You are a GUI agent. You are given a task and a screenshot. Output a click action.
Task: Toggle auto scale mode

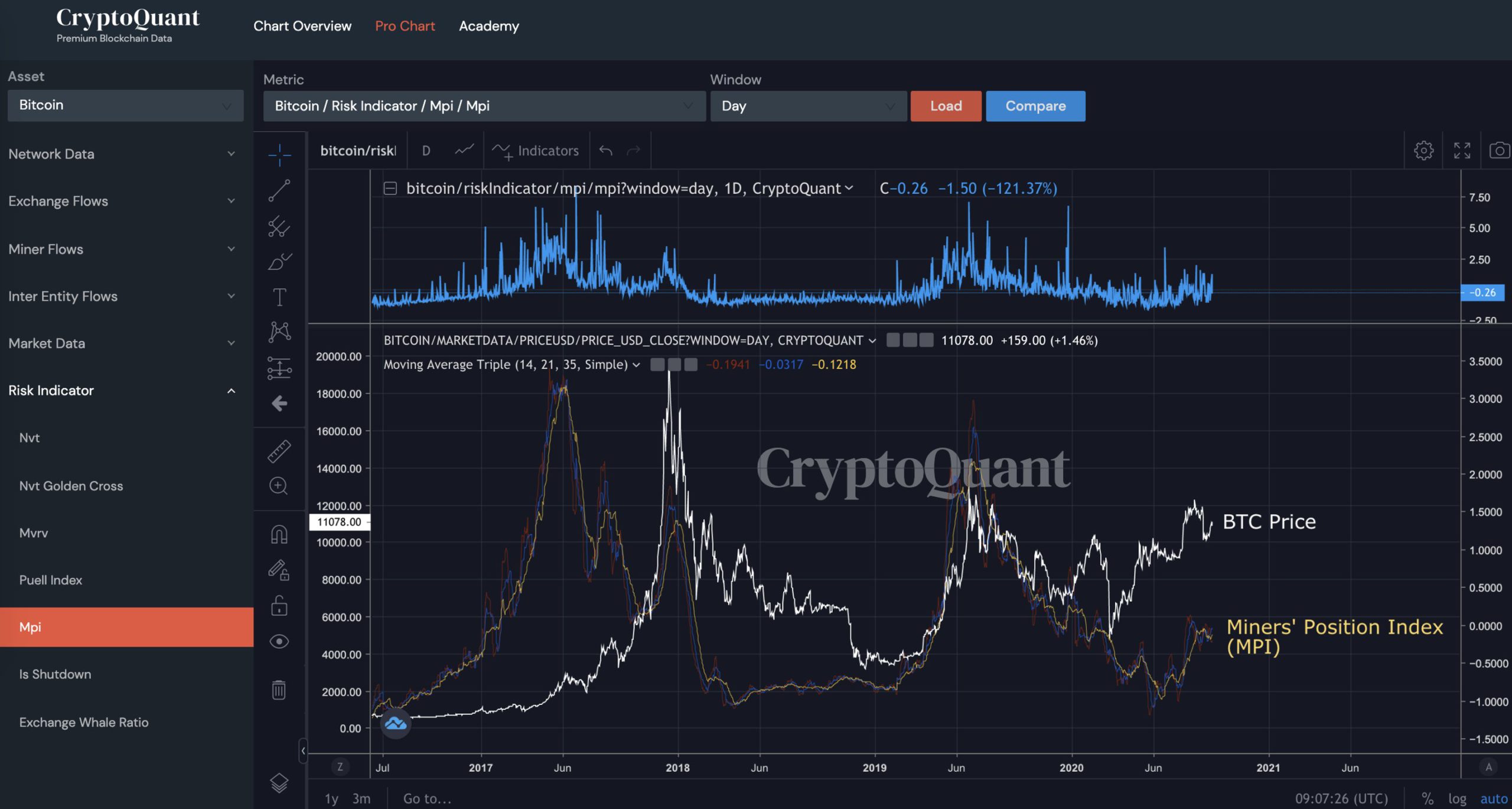1494,799
